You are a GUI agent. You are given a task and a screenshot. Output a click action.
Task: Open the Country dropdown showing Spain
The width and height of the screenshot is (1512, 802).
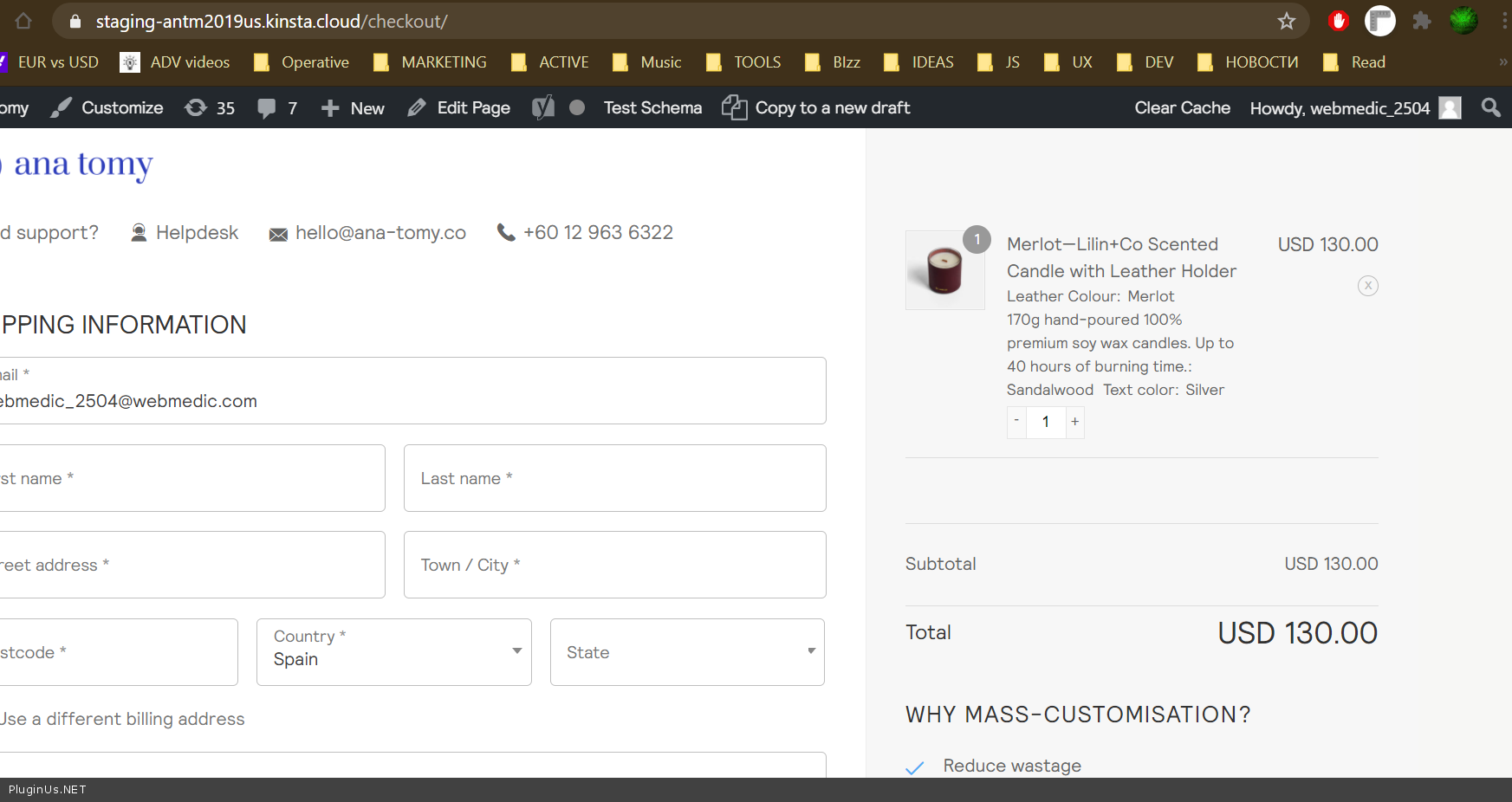pyautogui.click(x=393, y=652)
